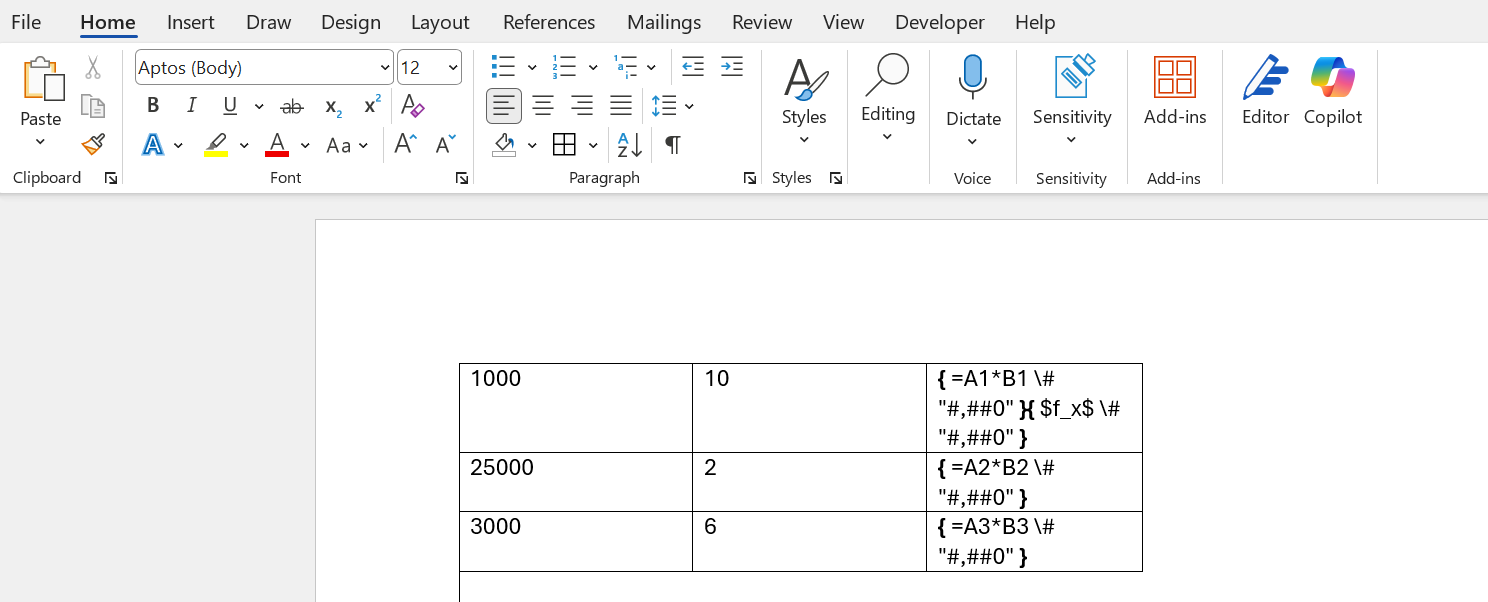The width and height of the screenshot is (1488, 602).
Task: Open the font size dropdown
Action: pyautogui.click(x=453, y=68)
